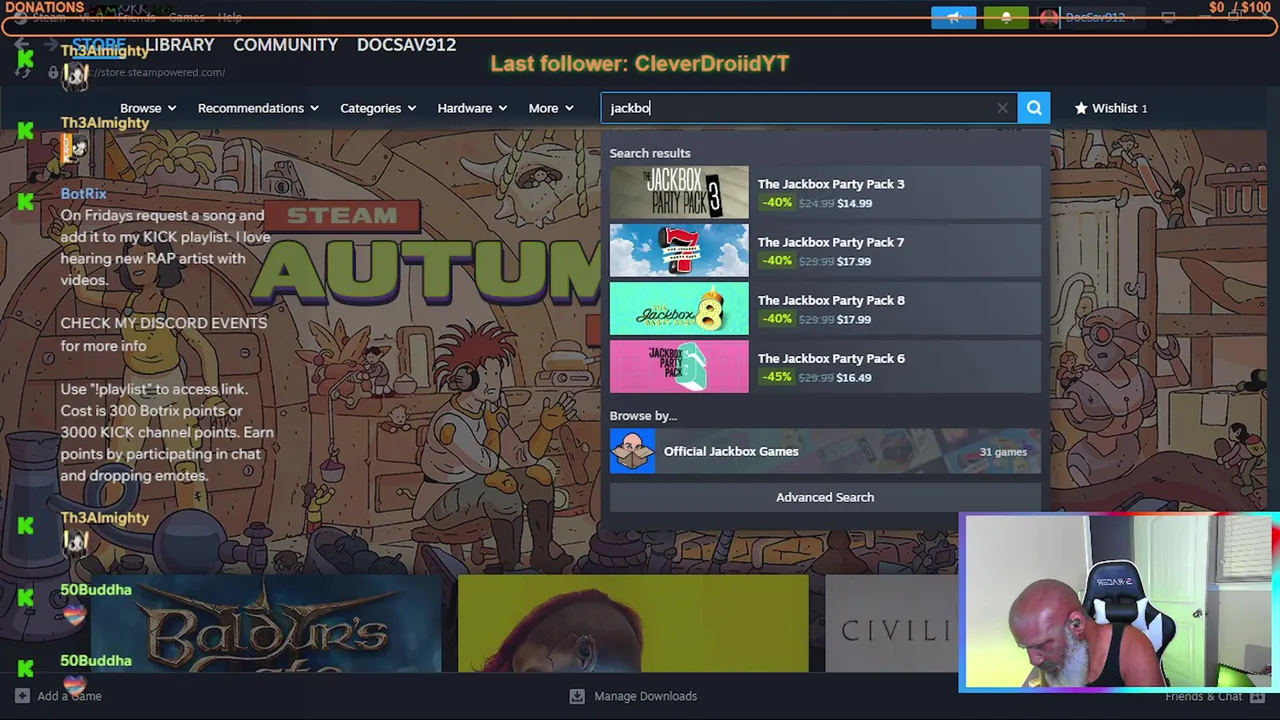Open the Official Jackbox Games developer icon
Image resolution: width=1280 pixels, height=720 pixels.
click(x=632, y=451)
